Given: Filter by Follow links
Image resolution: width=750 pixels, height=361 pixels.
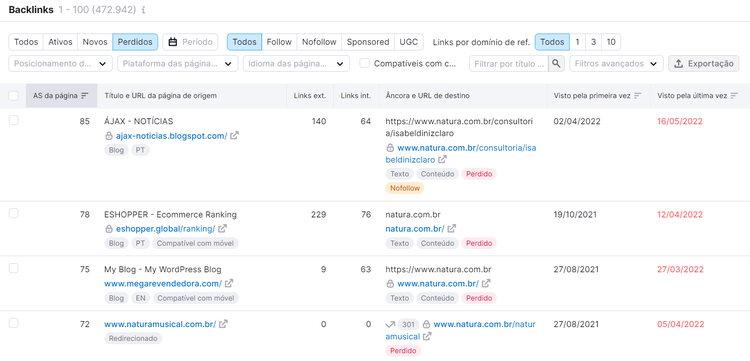Looking at the screenshot, I should (x=279, y=42).
